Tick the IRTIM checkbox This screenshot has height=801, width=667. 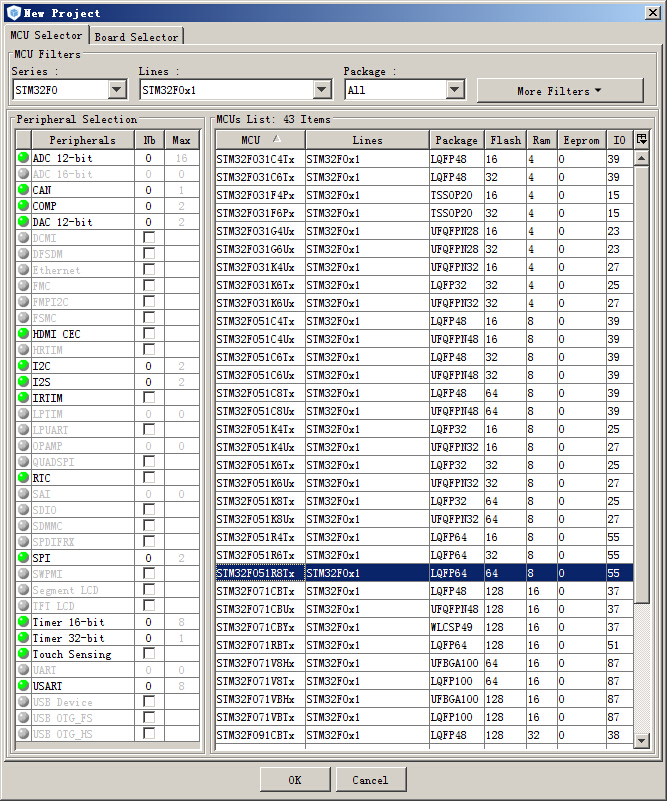pos(149,397)
